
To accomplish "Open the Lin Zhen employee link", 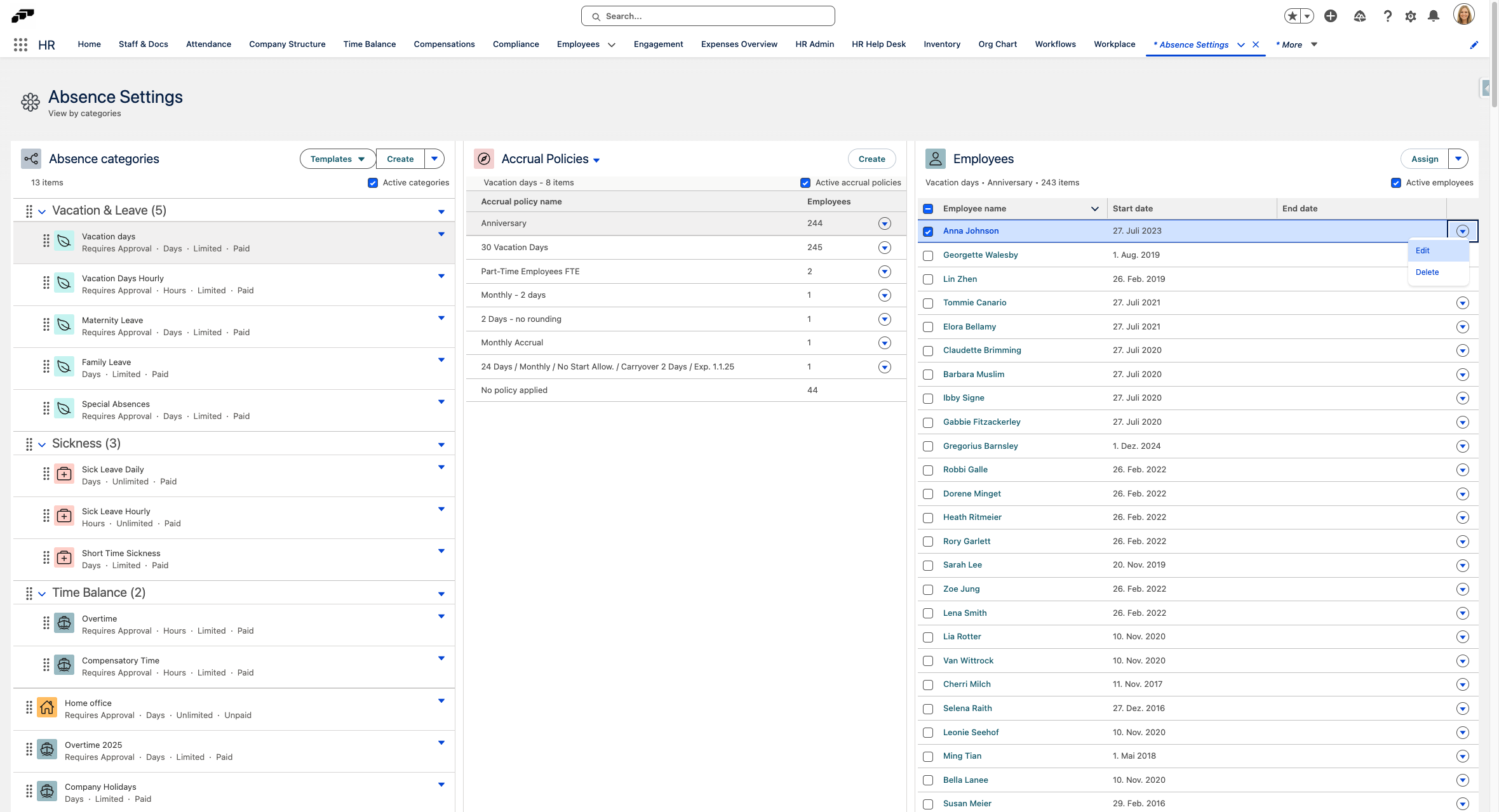I will pos(960,279).
